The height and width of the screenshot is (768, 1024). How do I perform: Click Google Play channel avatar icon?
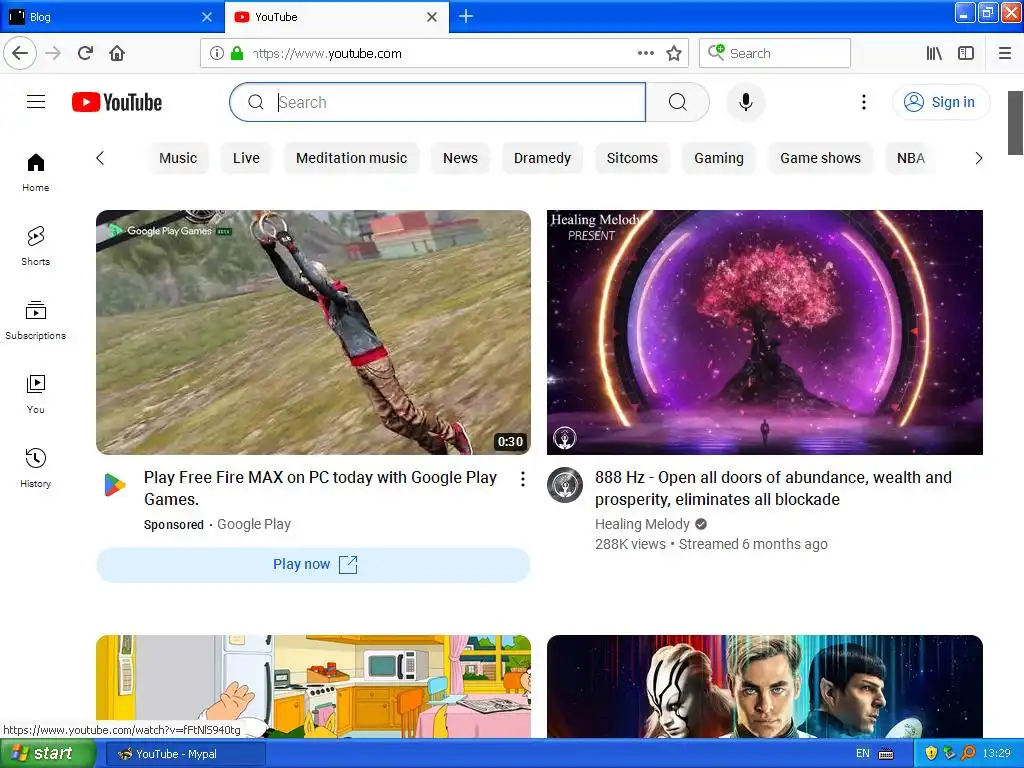click(x=115, y=485)
